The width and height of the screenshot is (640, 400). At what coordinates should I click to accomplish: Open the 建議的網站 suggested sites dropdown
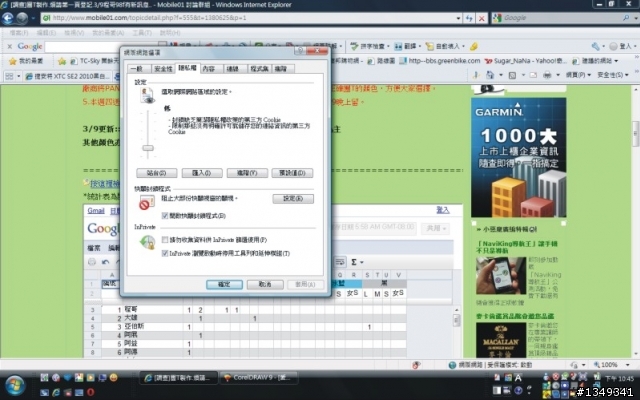616,61
